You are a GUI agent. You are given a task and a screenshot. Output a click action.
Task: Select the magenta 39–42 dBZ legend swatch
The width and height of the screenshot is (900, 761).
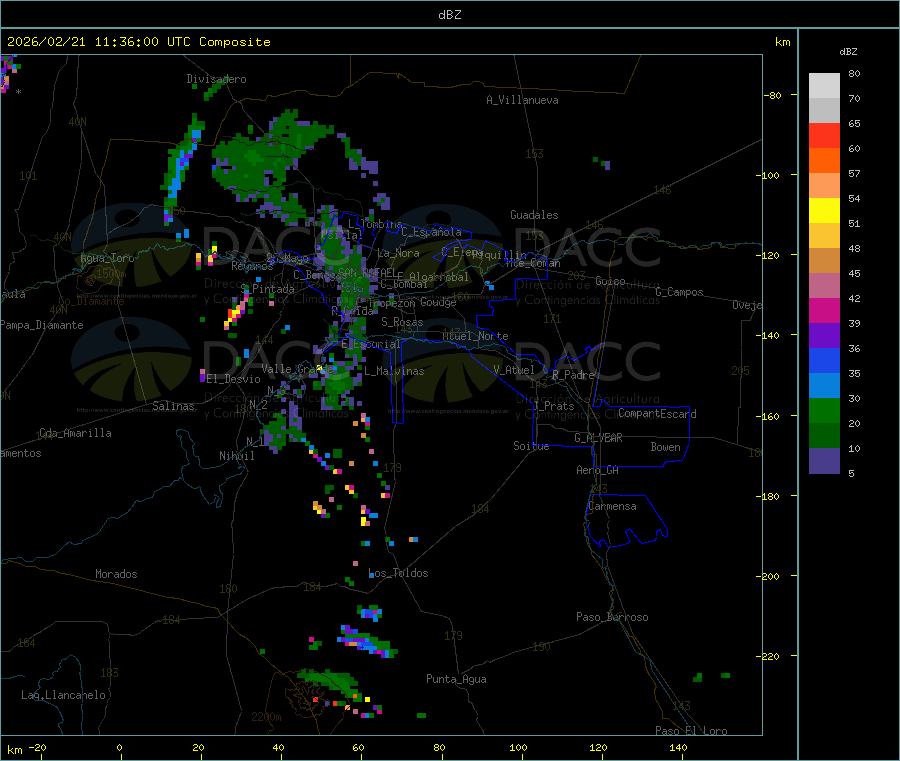(824, 310)
